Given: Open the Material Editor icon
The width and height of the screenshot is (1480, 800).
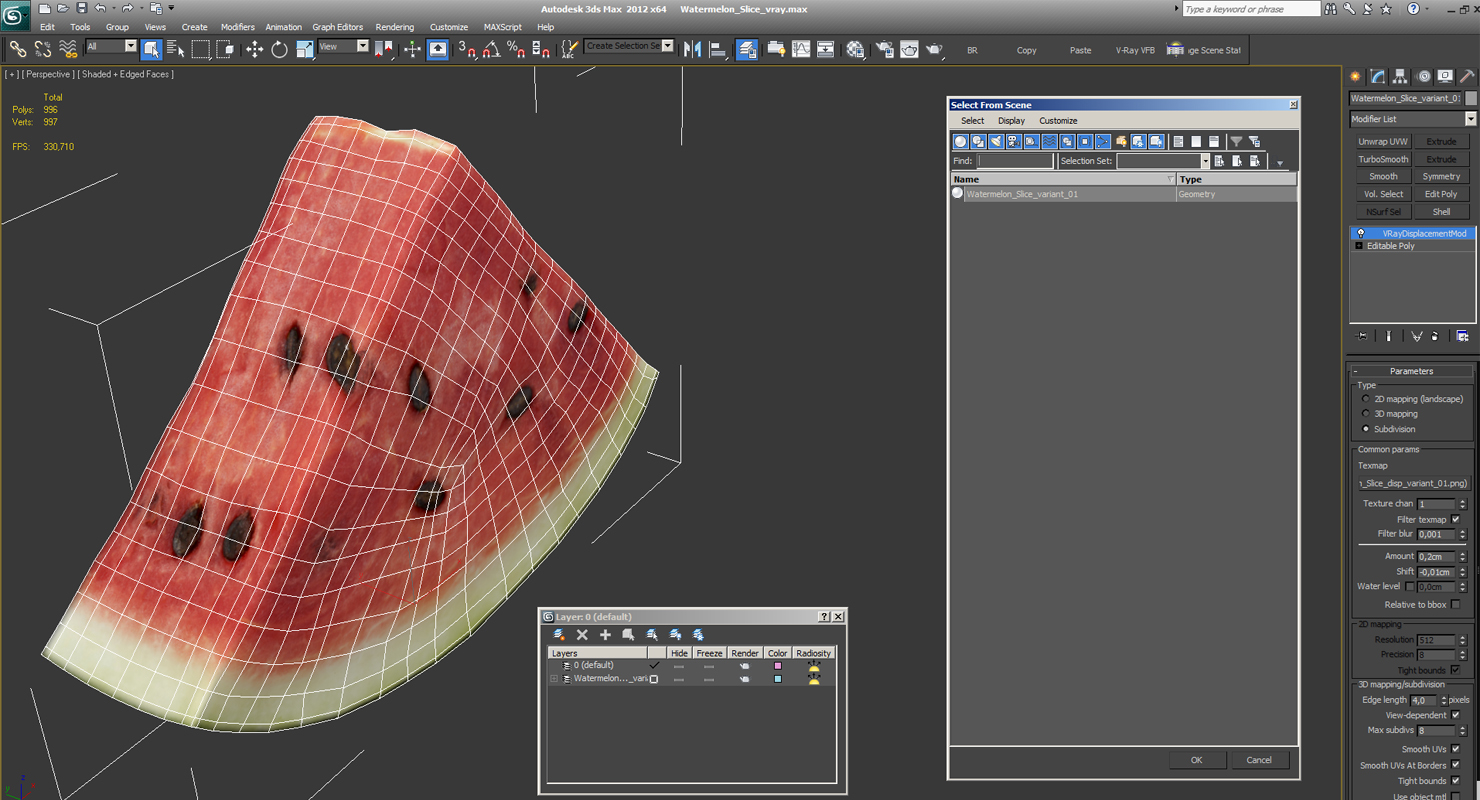Looking at the screenshot, I should (x=855, y=49).
